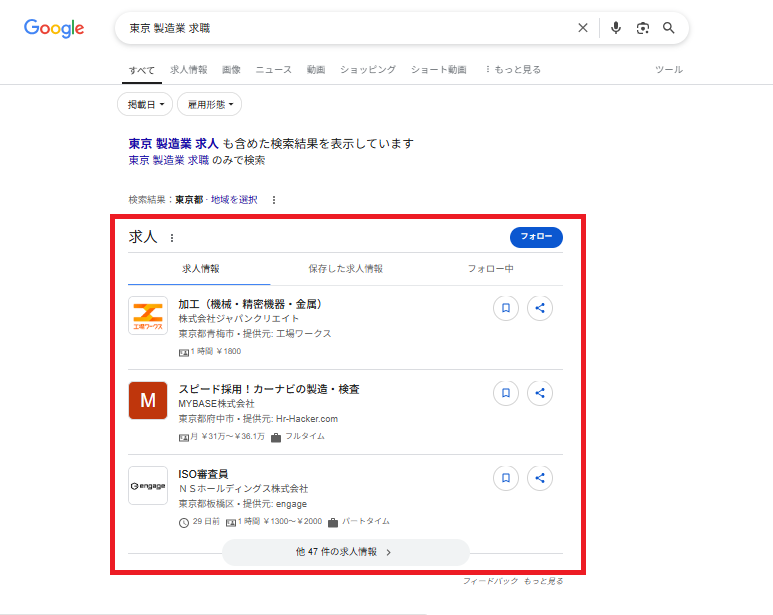
Task: Share the カーナビの製造・検査 job
Action: (x=540, y=393)
